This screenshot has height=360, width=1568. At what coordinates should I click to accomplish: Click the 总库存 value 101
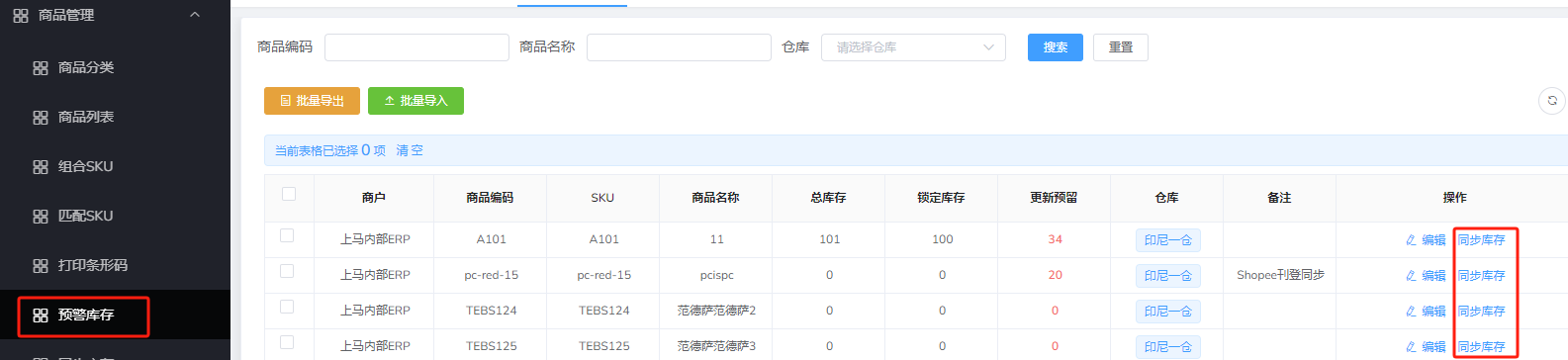pyautogui.click(x=829, y=239)
